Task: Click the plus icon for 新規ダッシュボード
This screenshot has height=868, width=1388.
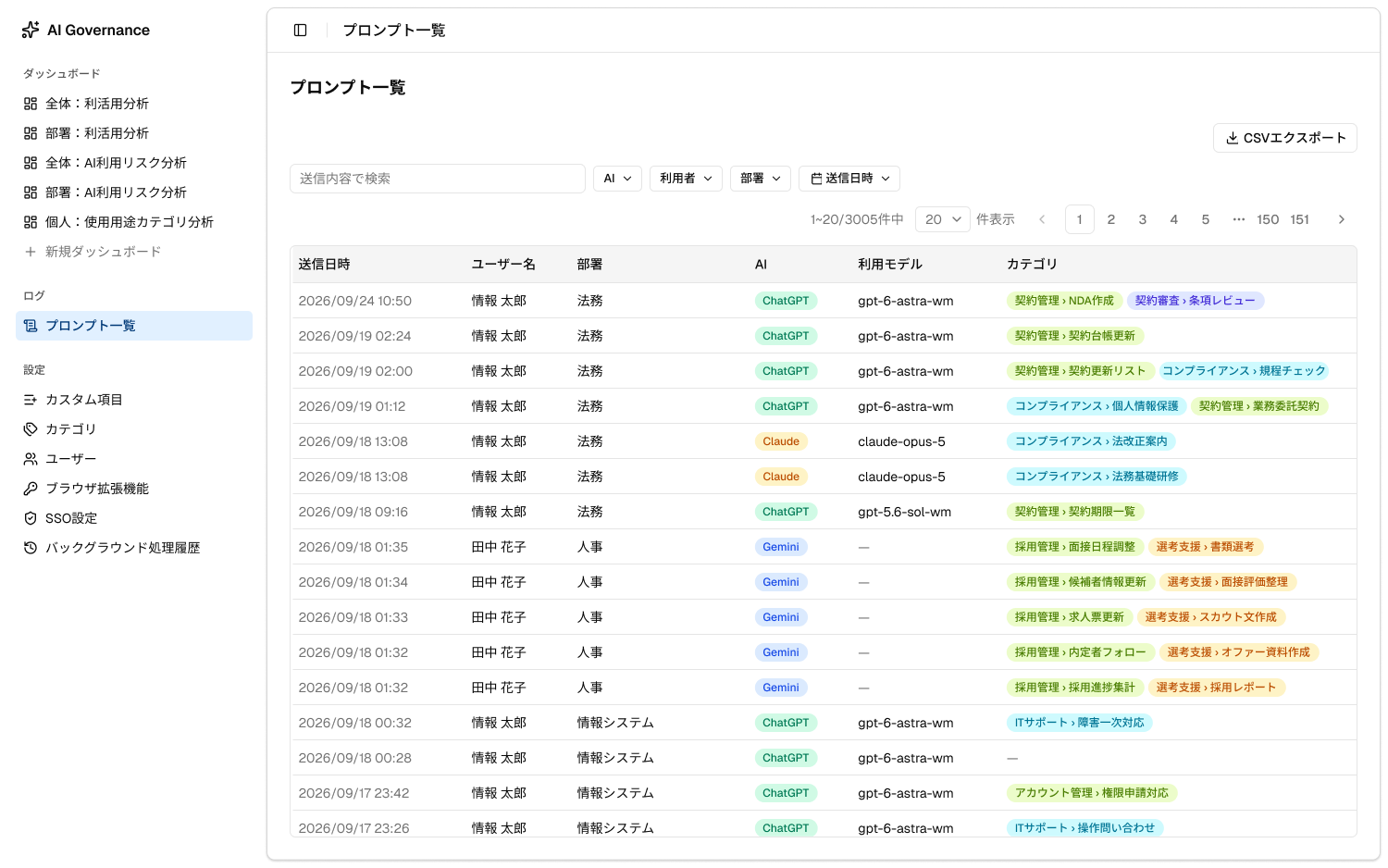Action: (x=31, y=252)
